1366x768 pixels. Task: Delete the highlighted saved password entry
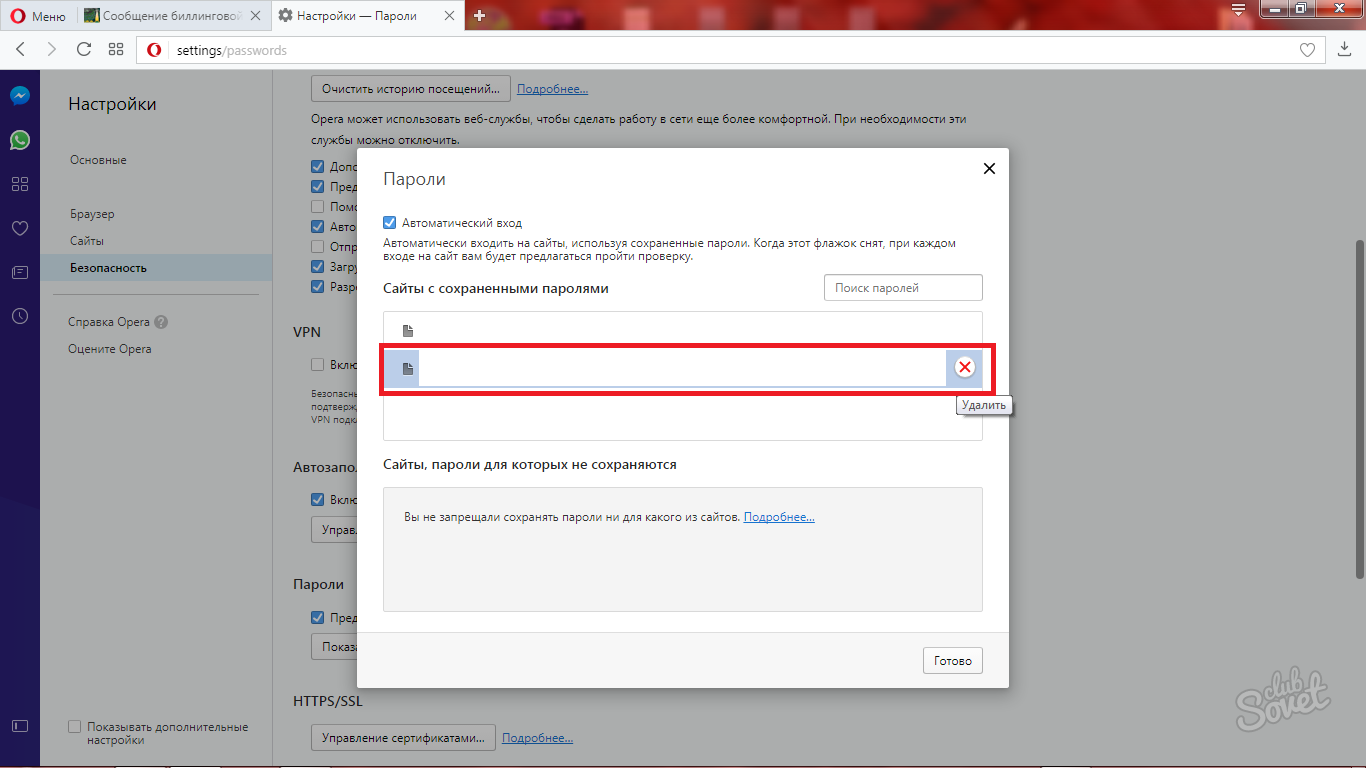click(x=965, y=368)
